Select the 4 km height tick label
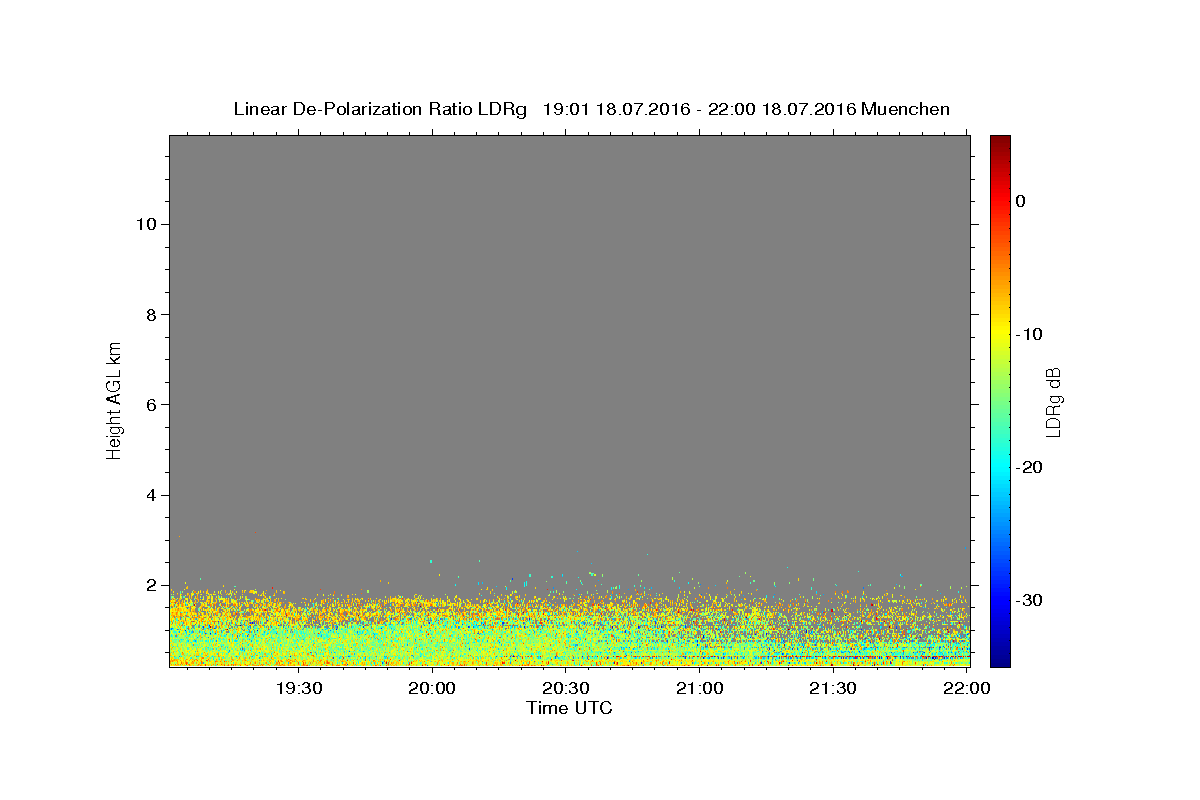 (149, 495)
